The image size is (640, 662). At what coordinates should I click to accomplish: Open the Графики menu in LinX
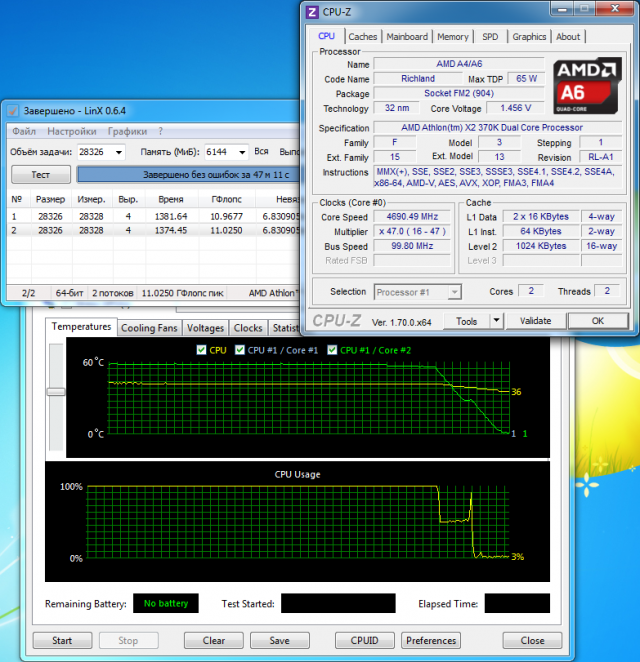[127, 131]
